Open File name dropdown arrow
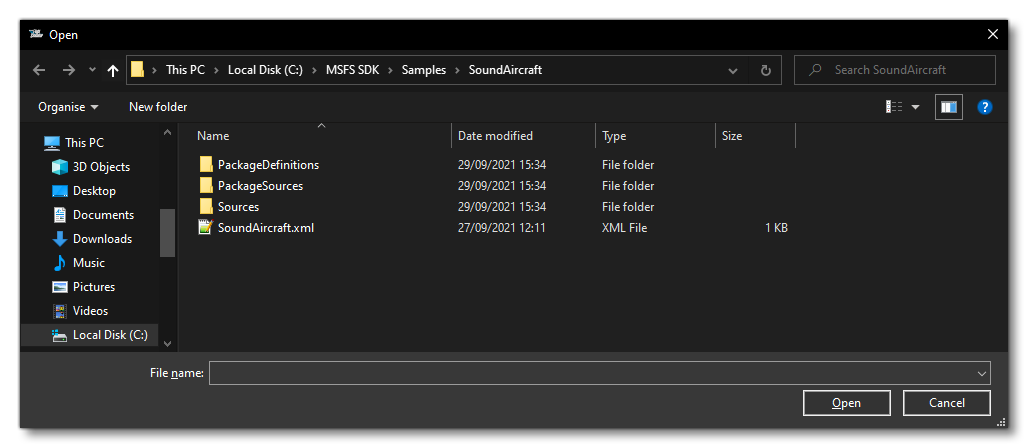1028x448 pixels. [981, 373]
